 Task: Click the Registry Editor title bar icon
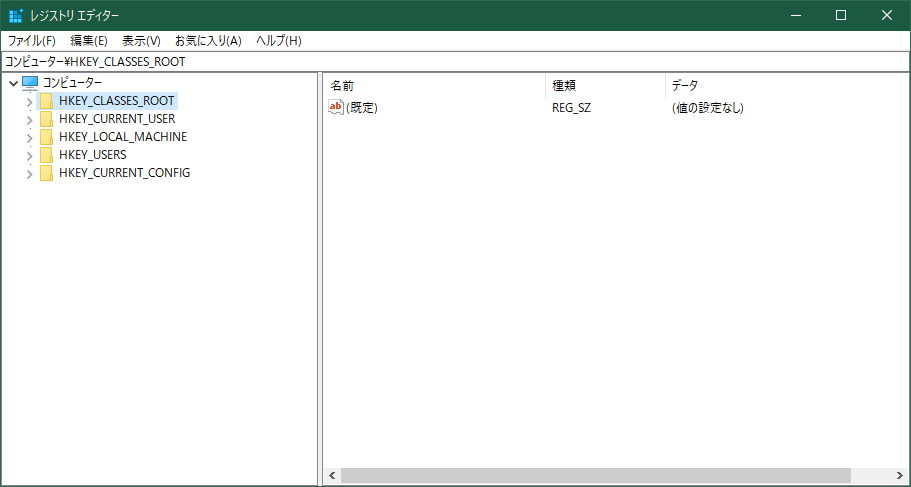15,15
